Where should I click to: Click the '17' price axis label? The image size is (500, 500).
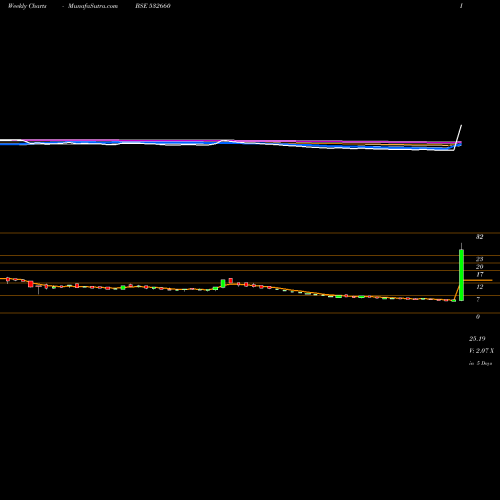[x=479, y=275]
